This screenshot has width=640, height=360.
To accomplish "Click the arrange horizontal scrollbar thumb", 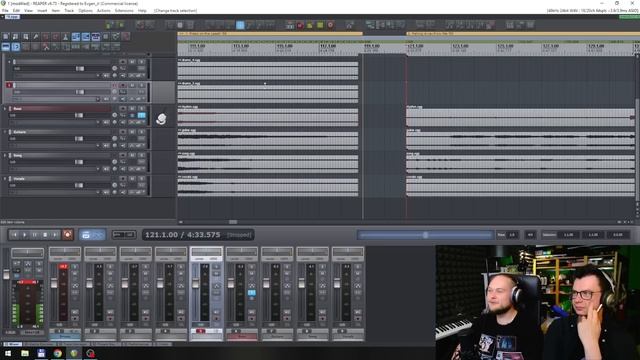I will point(233,222).
